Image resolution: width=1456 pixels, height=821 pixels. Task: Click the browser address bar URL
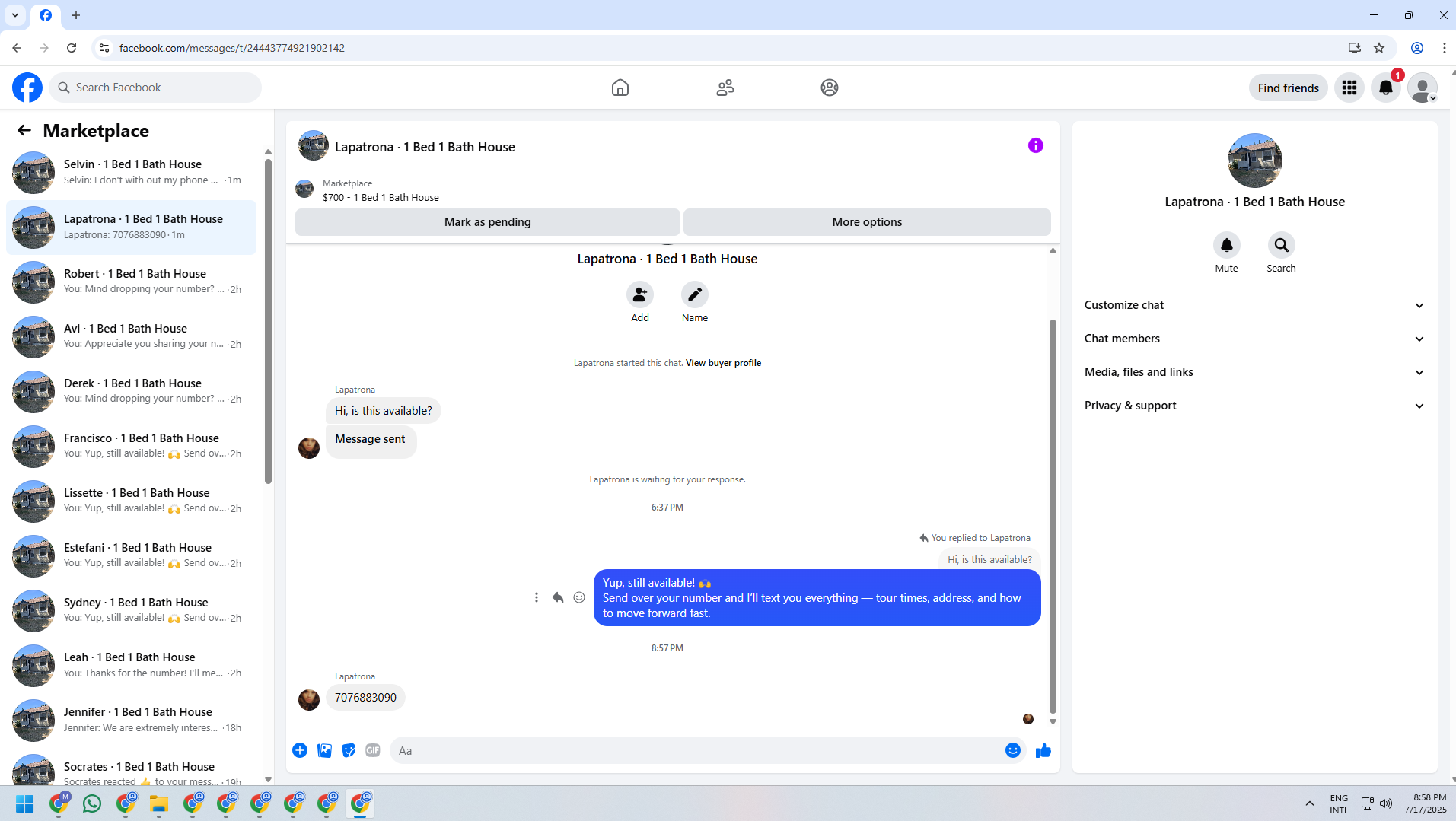tap(232, 48)
